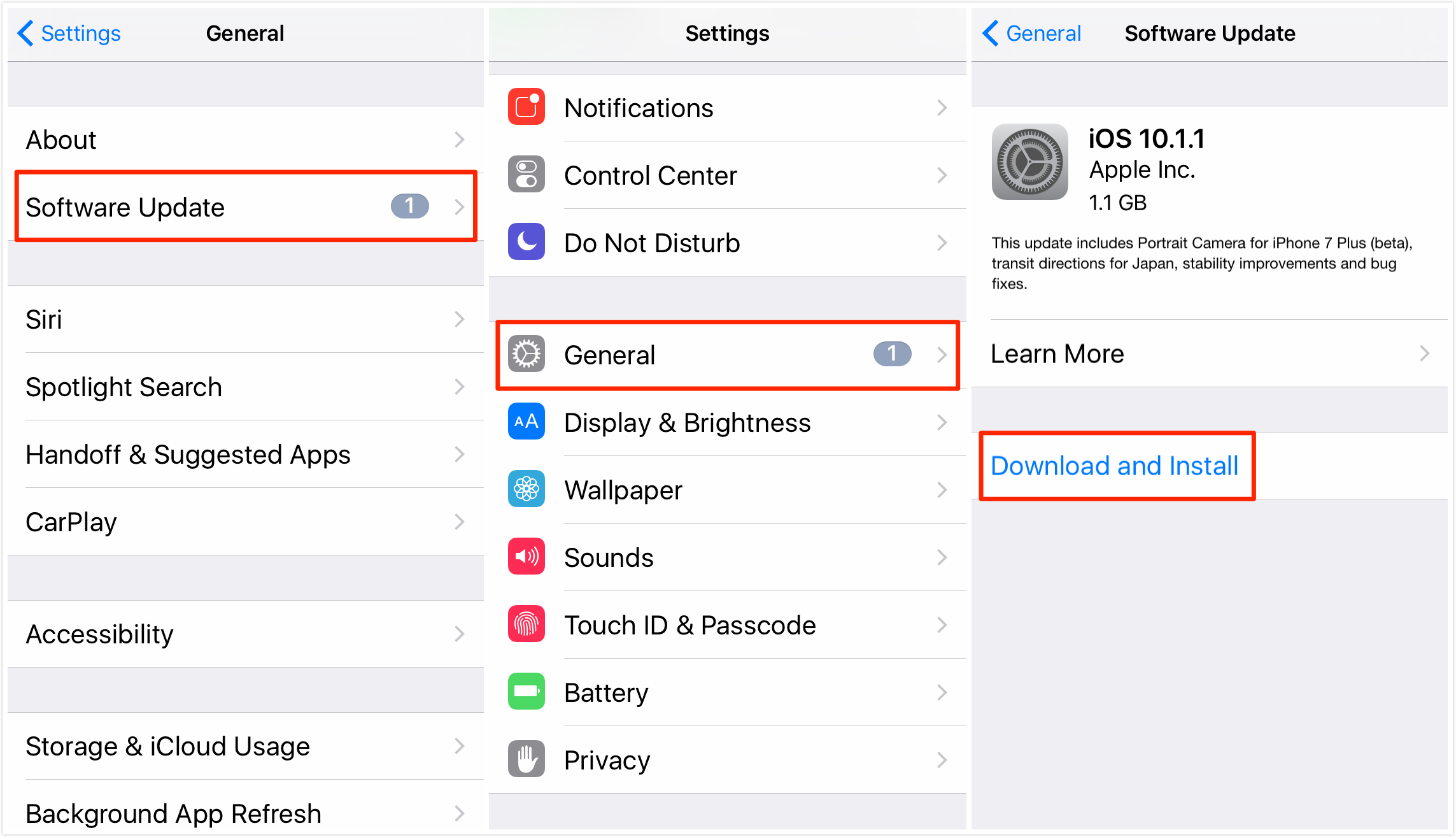
Task: Select General from Settings menu
Action: [727, 355]
